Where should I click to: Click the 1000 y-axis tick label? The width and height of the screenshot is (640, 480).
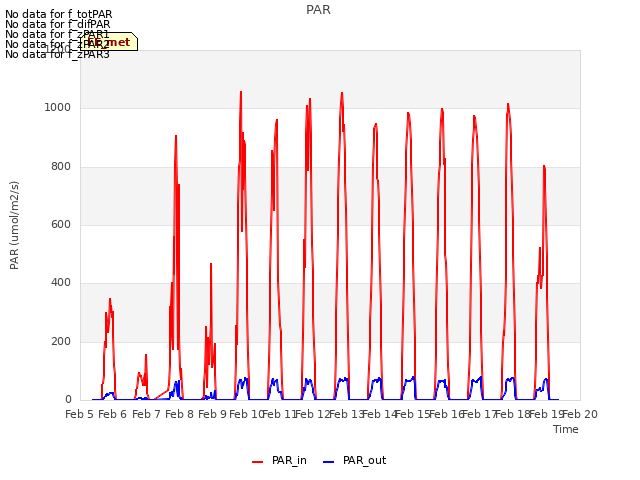(x=58, y=107)
